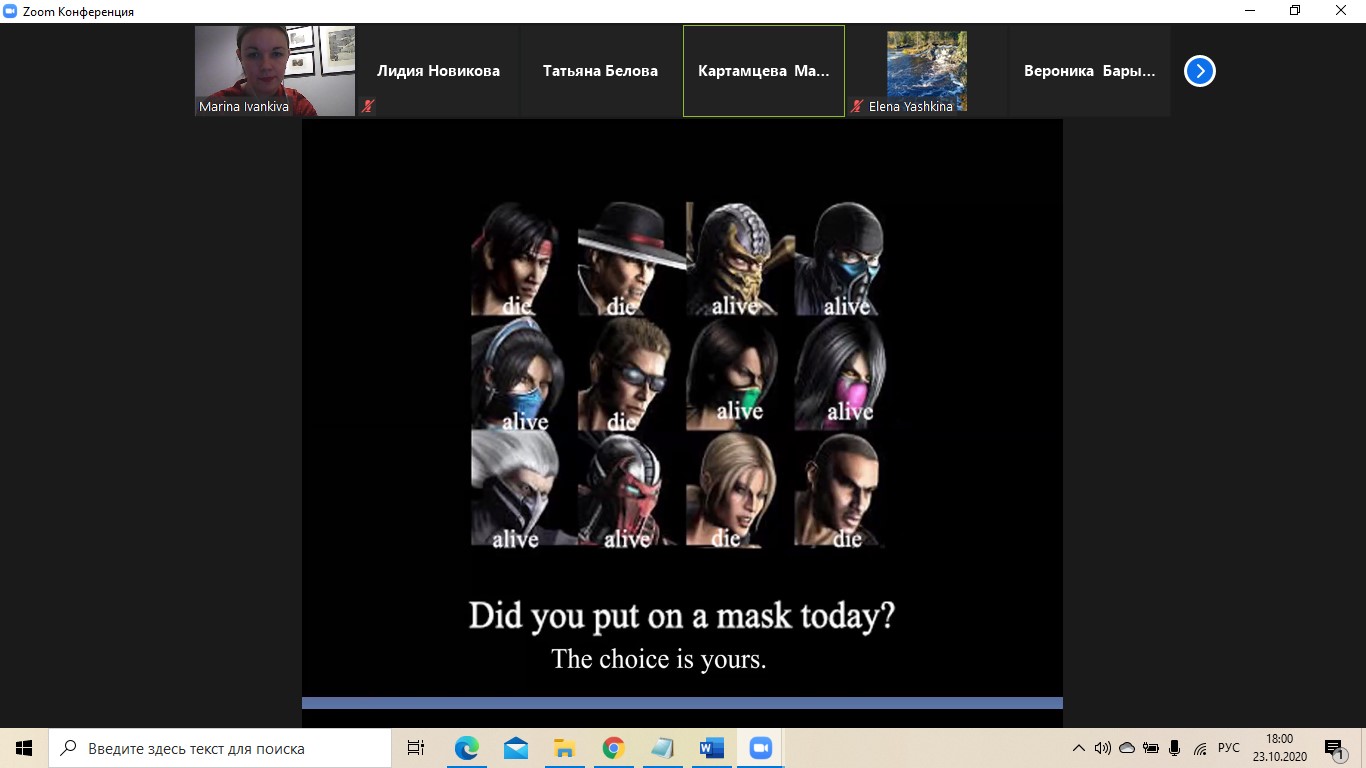Check battery status in tray
Image resolution: width=1366 pixels, height=768 pixels.
pyautogui.click(x=1151, y=748)
